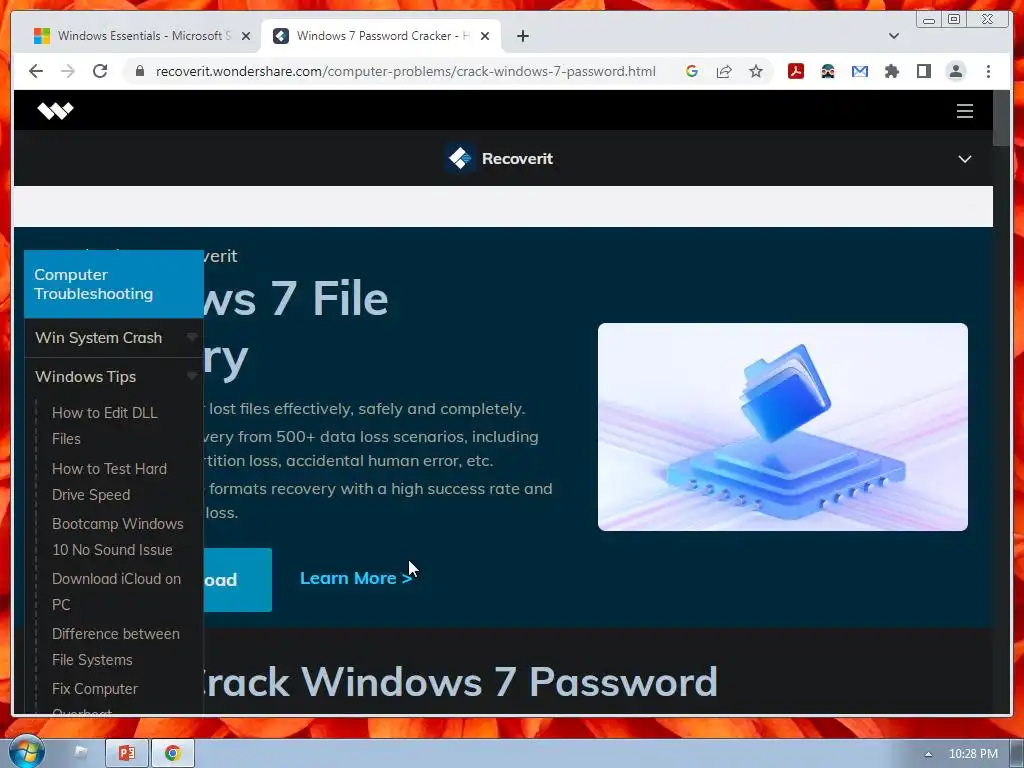Open Download iCloud on PC link
Image resolution: width=1024 pixels, height=768 pixels.
116,592
